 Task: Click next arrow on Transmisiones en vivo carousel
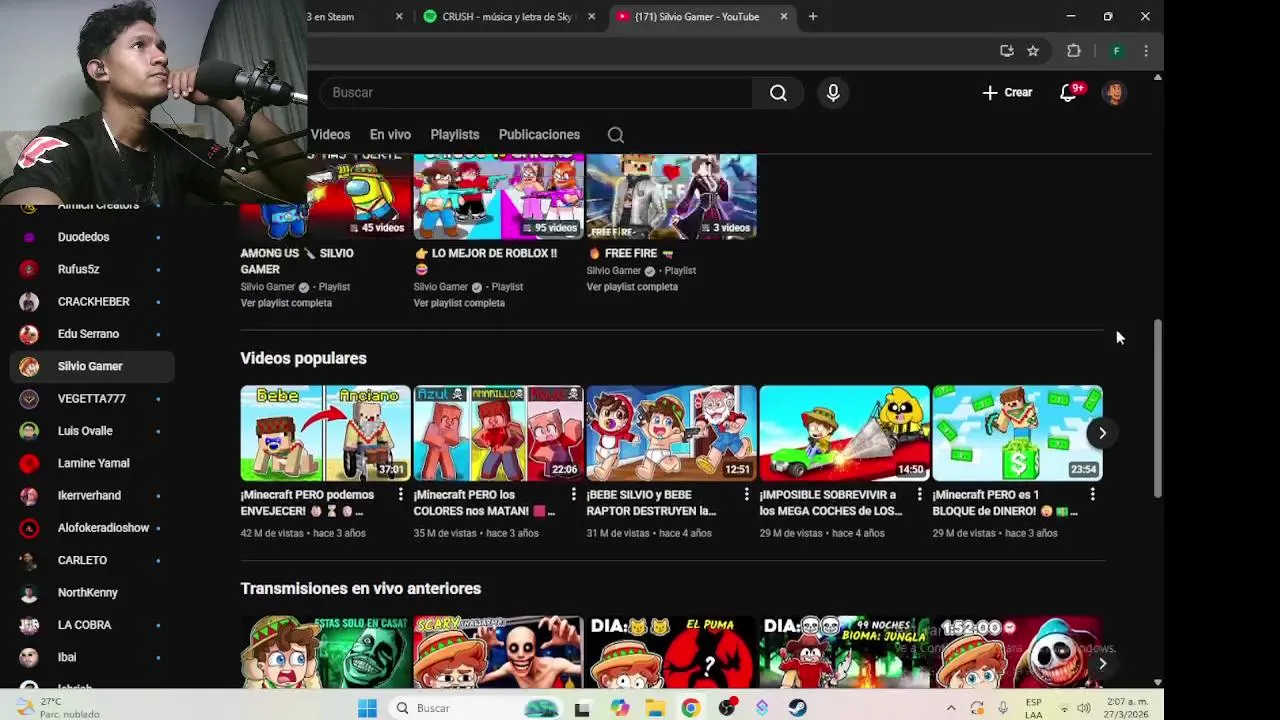[1102, 663]
